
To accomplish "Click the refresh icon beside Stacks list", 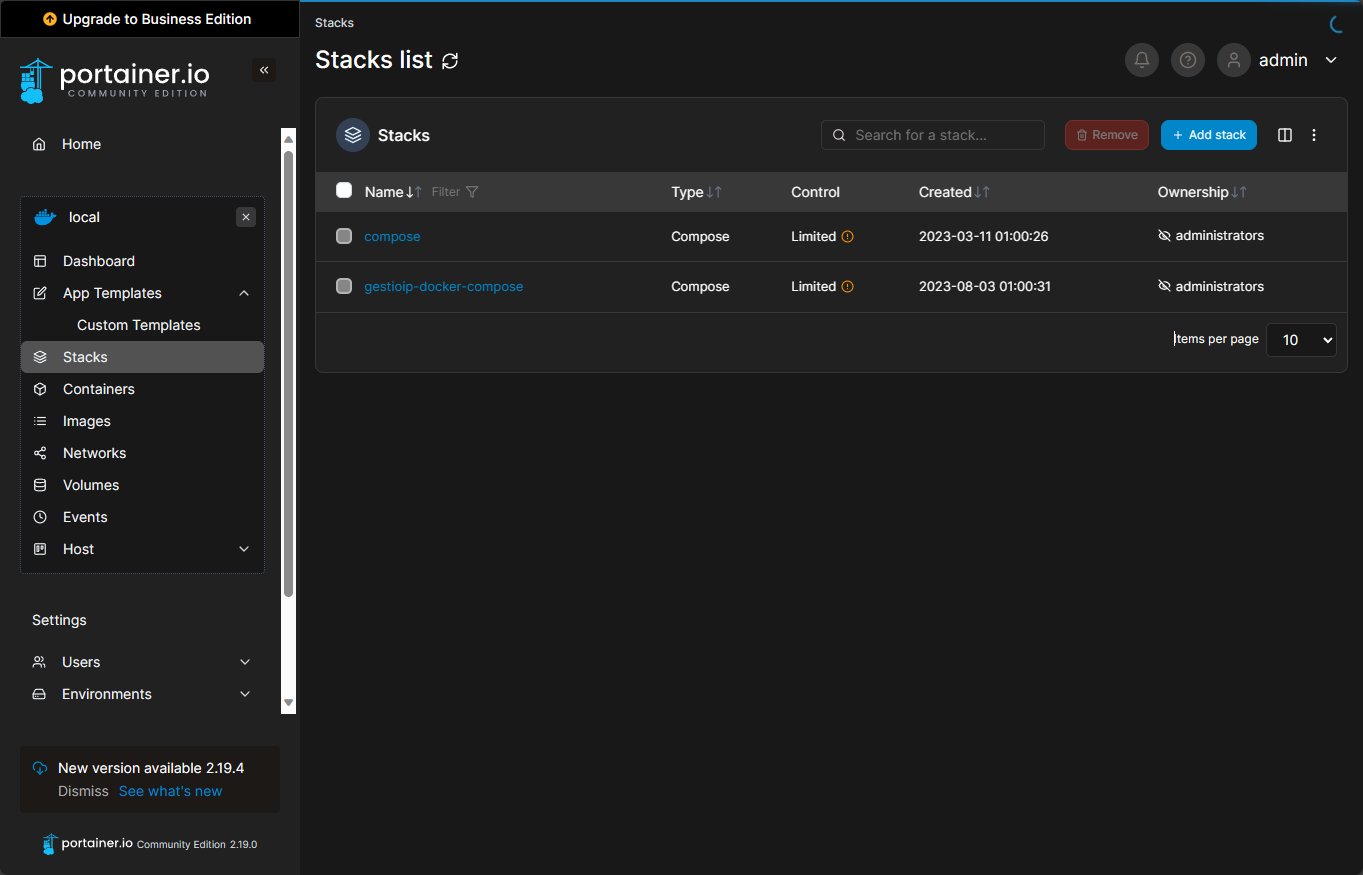I will coord(450,61).
